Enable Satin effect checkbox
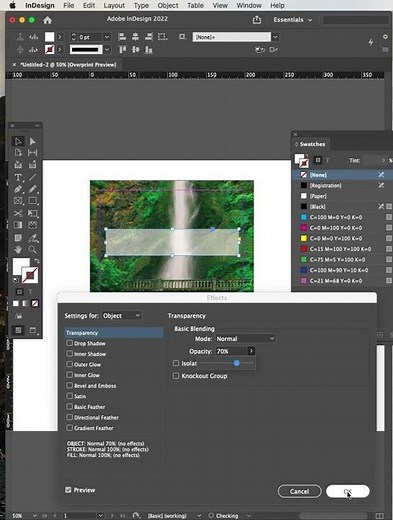 click(69, 396)
